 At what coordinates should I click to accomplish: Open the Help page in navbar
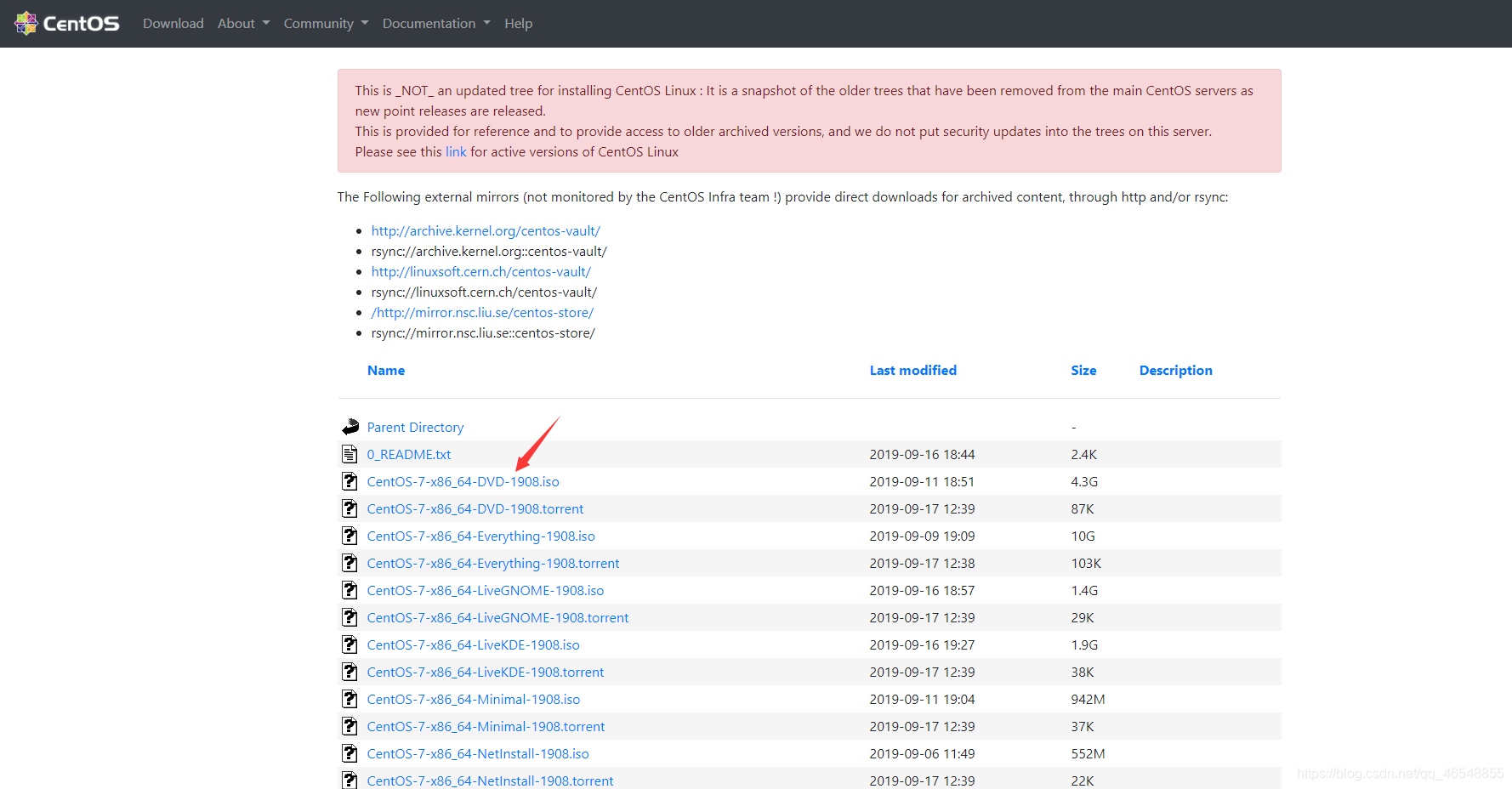(518, 24)
